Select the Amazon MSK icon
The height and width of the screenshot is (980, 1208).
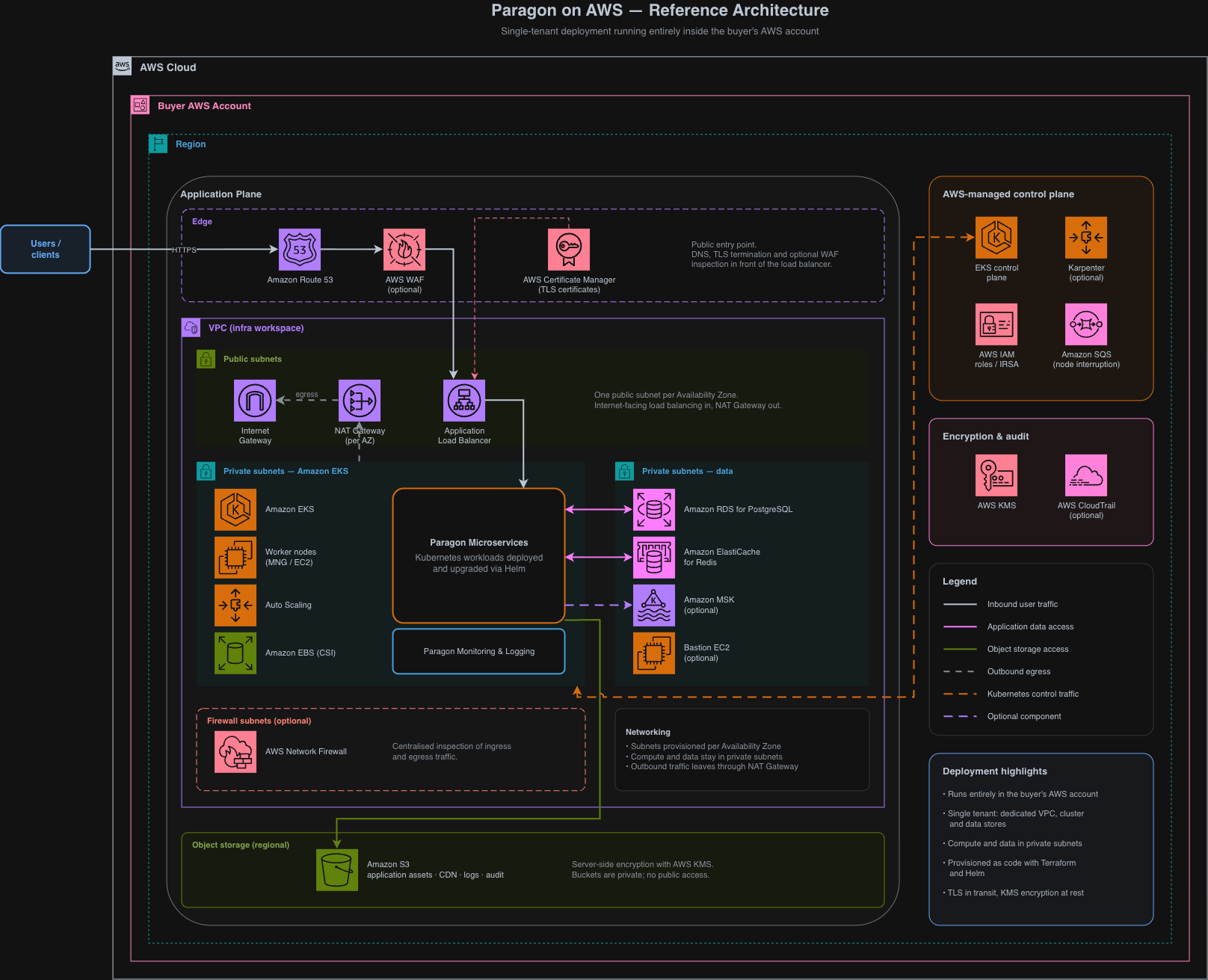(x=654, y=605)
